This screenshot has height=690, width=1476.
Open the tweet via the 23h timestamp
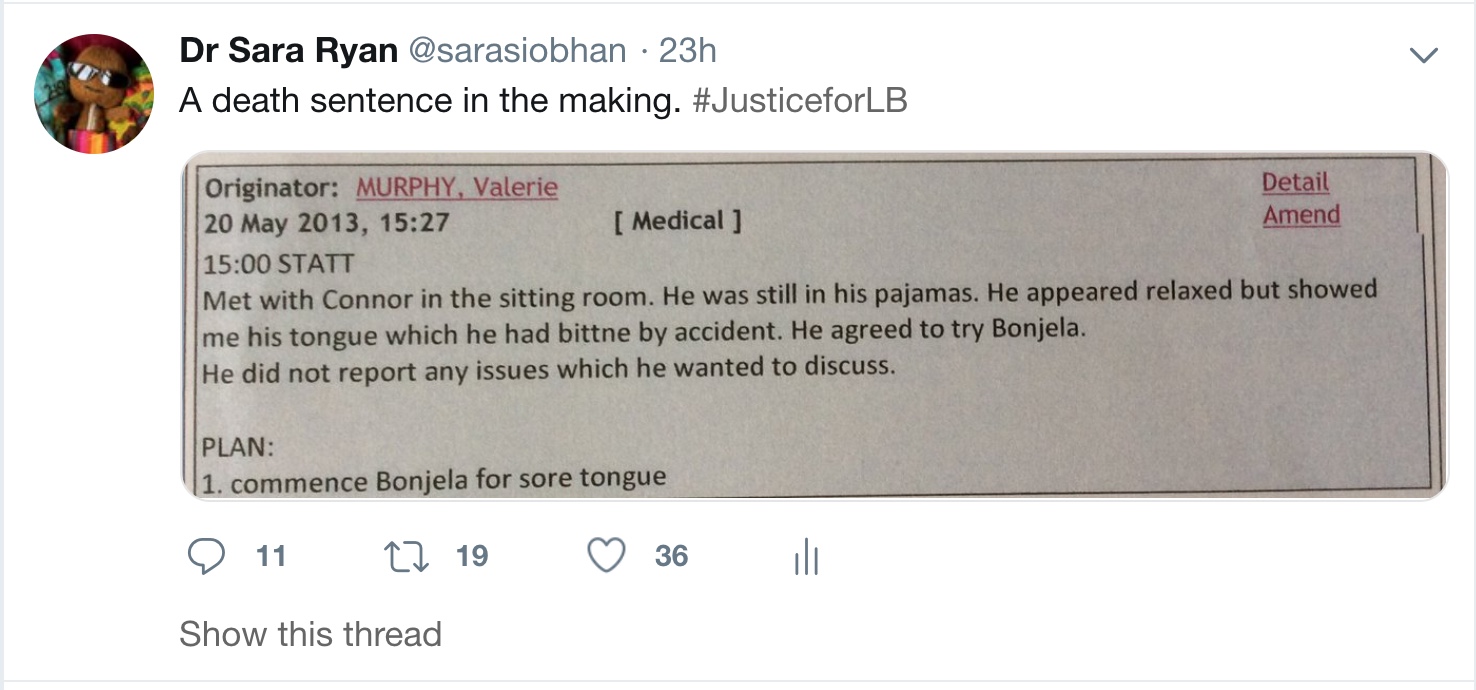pyautogui.click(x=688, y=51)
